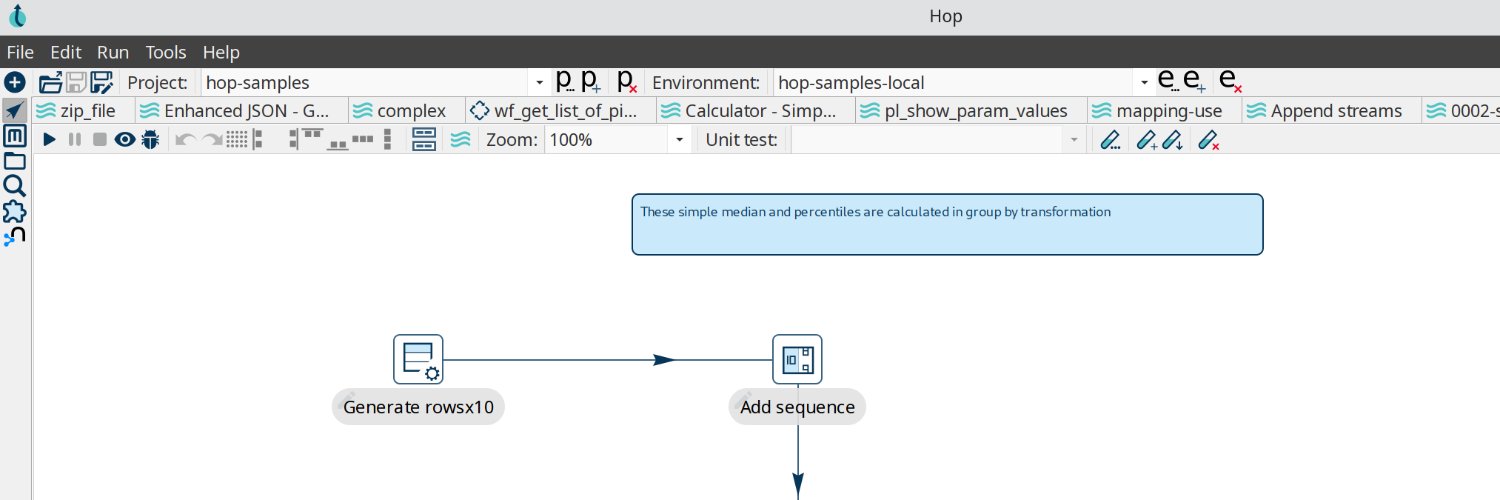Screen dimensions: 1500x500
Task: Click the Save file floppy icon
Action: click(x=76, y=82)
